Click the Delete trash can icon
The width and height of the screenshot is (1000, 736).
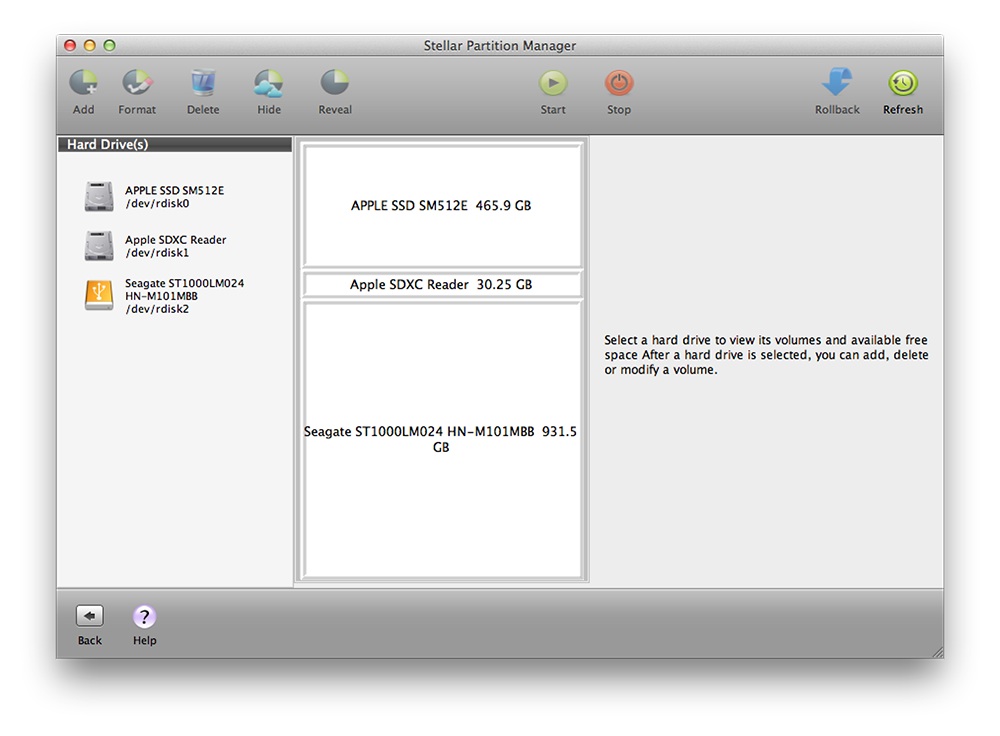tap(203, 83)
